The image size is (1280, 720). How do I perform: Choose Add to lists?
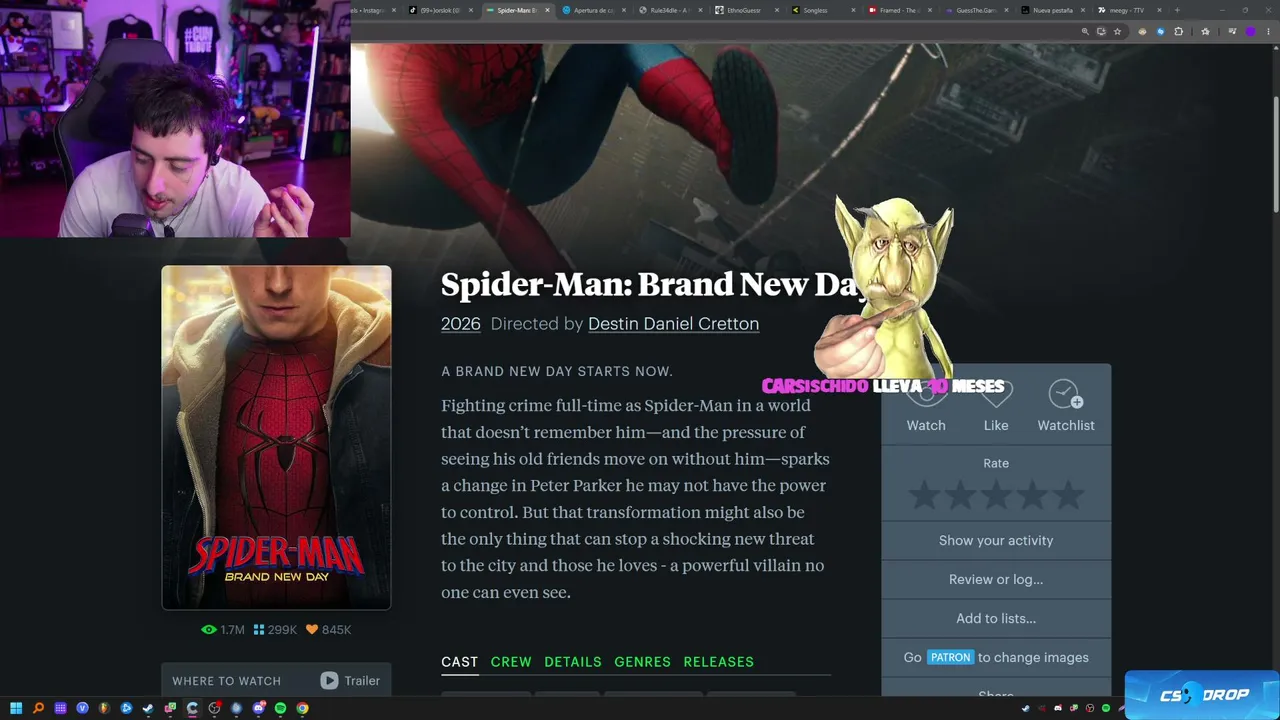(996, 618)
